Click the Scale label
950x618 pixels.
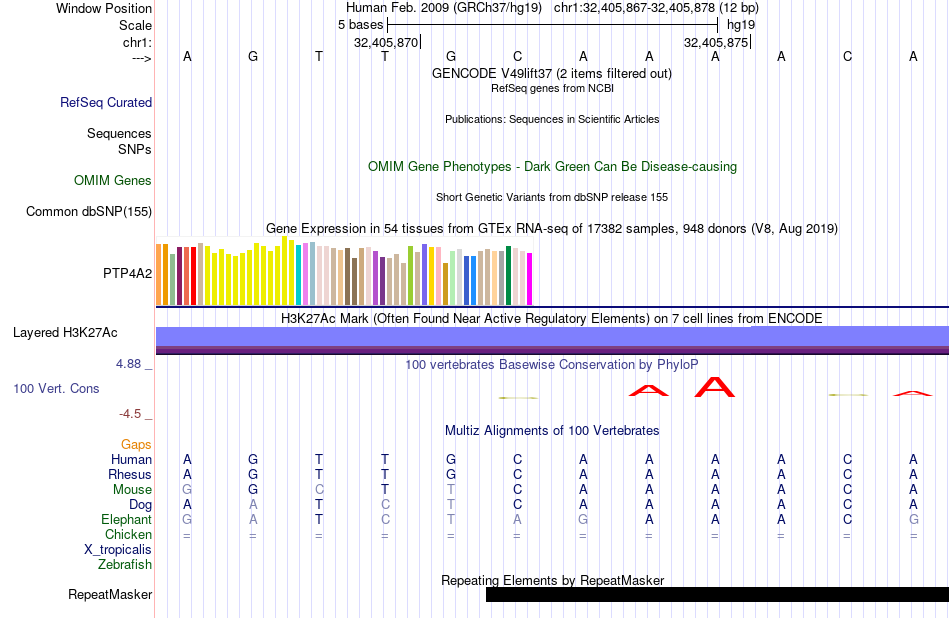[x=135, y=25]
